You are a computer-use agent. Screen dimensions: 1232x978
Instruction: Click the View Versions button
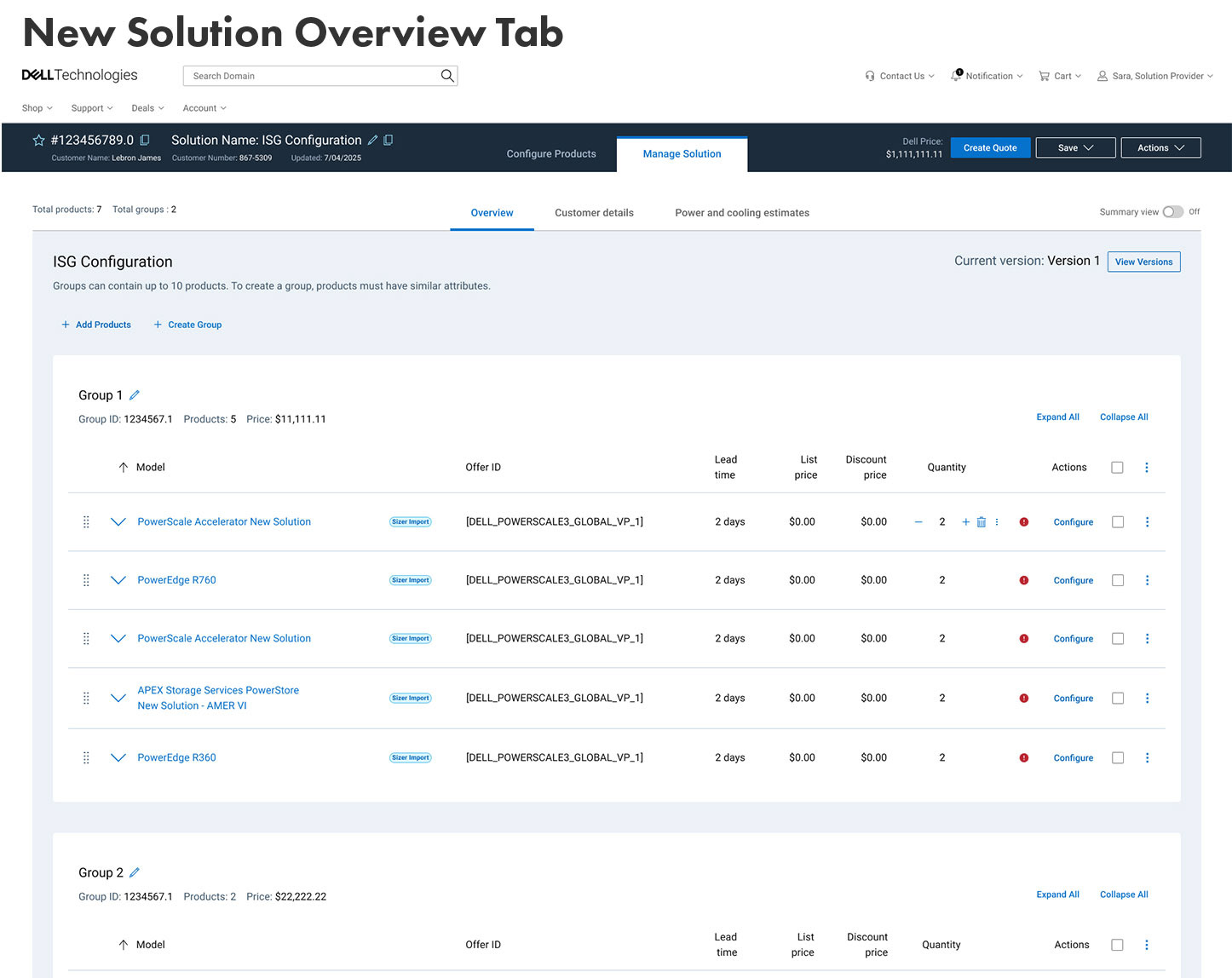coord(1143,262)
